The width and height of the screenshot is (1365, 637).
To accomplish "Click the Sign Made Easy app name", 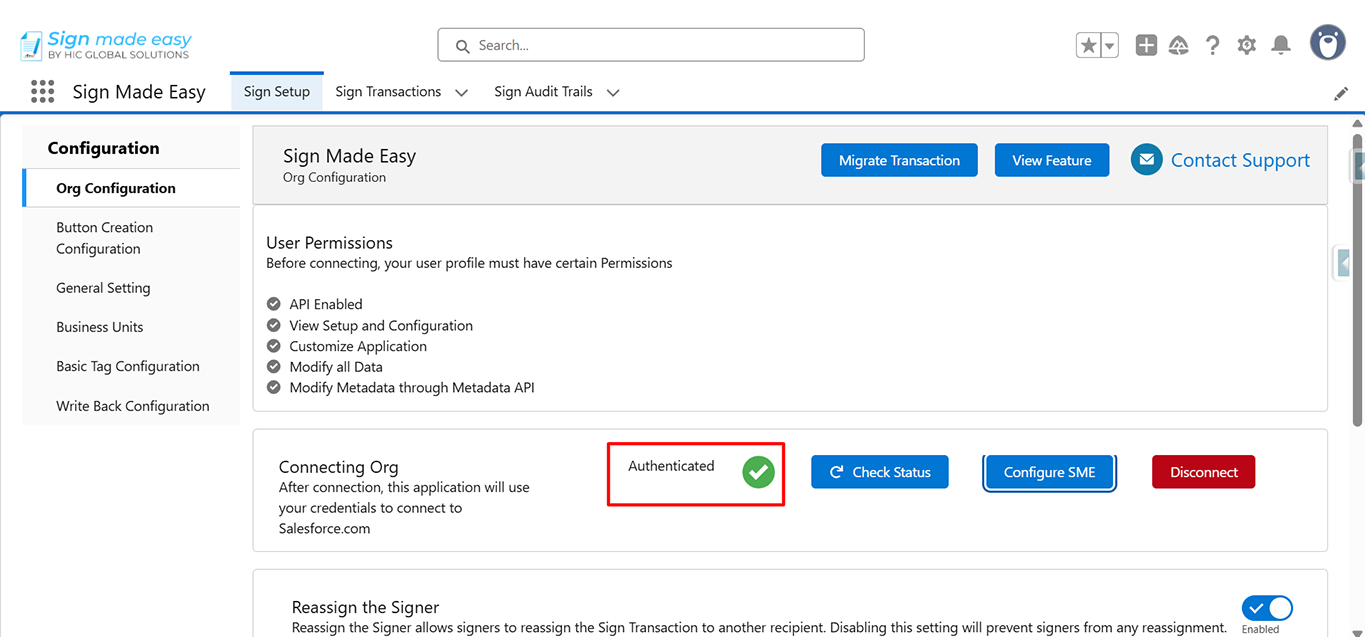I will tap(139, 92).
